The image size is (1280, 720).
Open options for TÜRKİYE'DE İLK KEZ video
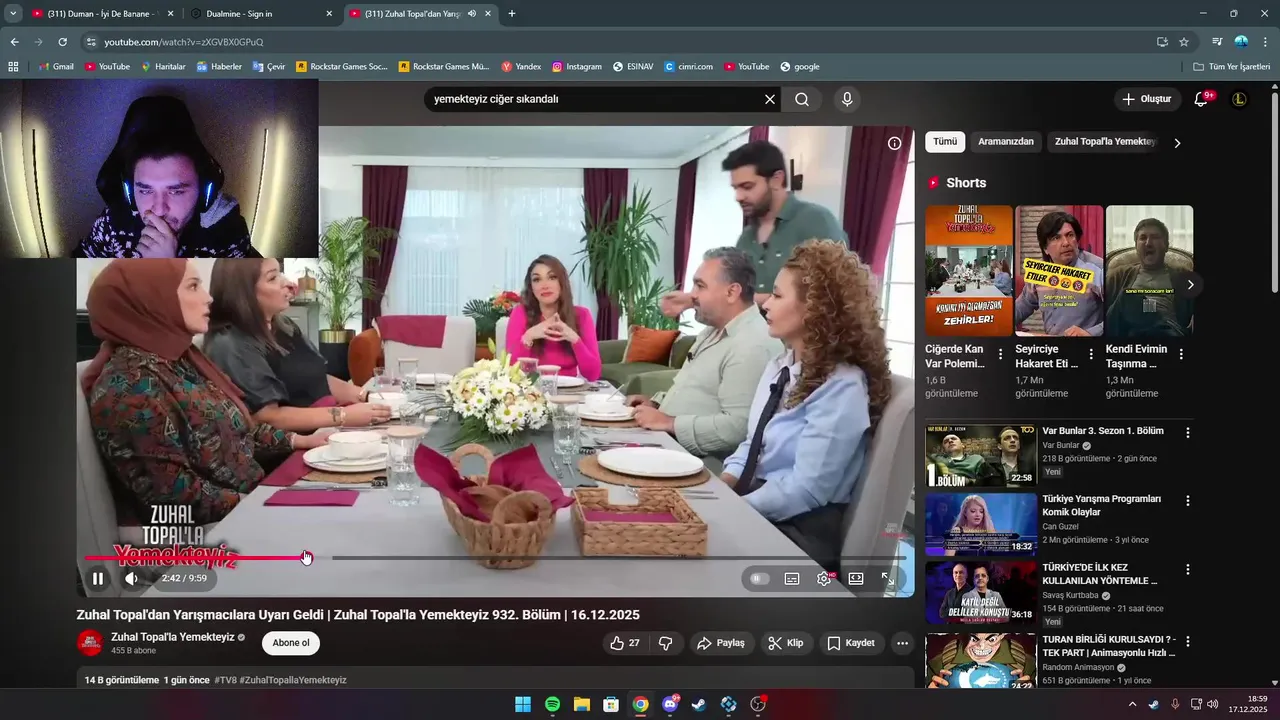click(x=1188, y=569)
